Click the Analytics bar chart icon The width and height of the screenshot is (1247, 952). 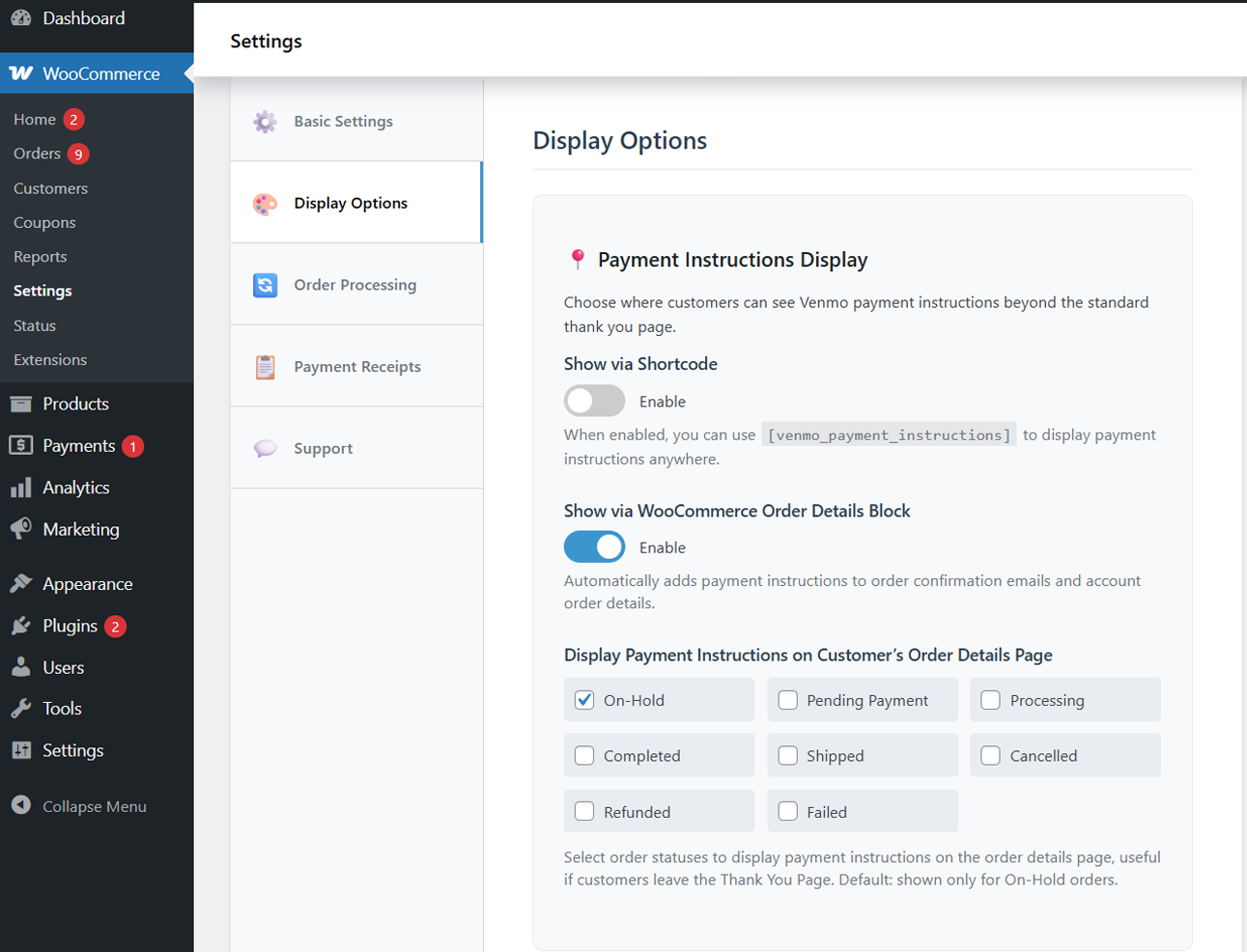tap(21, 488)
